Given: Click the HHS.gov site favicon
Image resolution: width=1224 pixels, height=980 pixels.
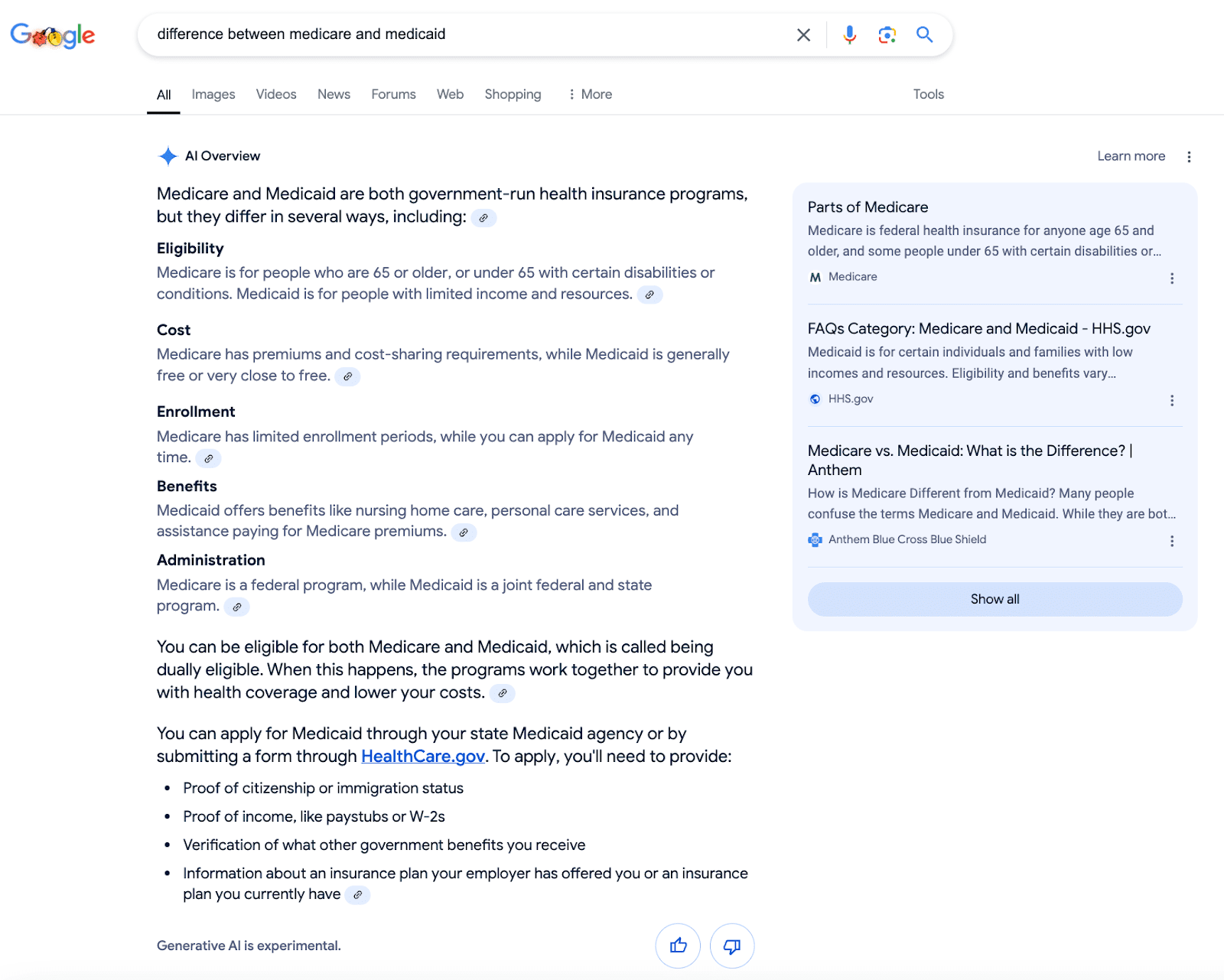Looking at the screenshot, I should pos(815,399).
